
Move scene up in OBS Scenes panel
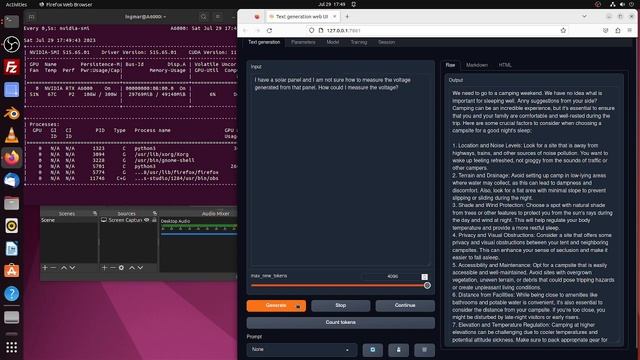pyautogui.click(x=64, y=268)
